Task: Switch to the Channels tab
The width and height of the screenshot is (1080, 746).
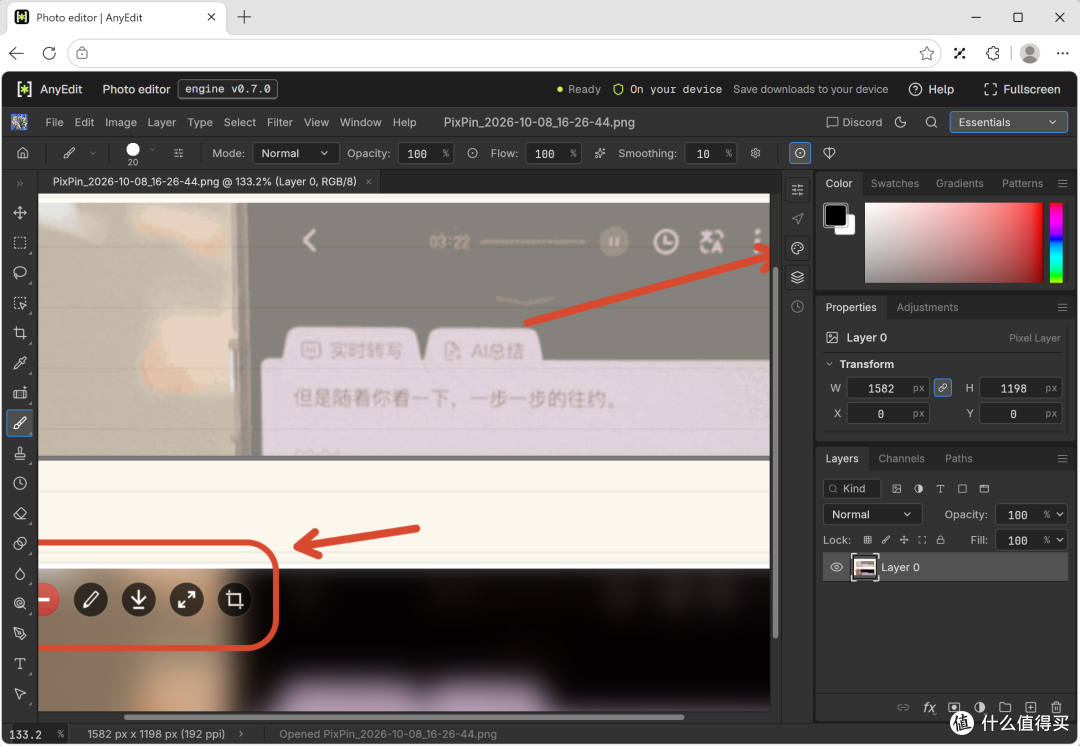Action: 901,459
